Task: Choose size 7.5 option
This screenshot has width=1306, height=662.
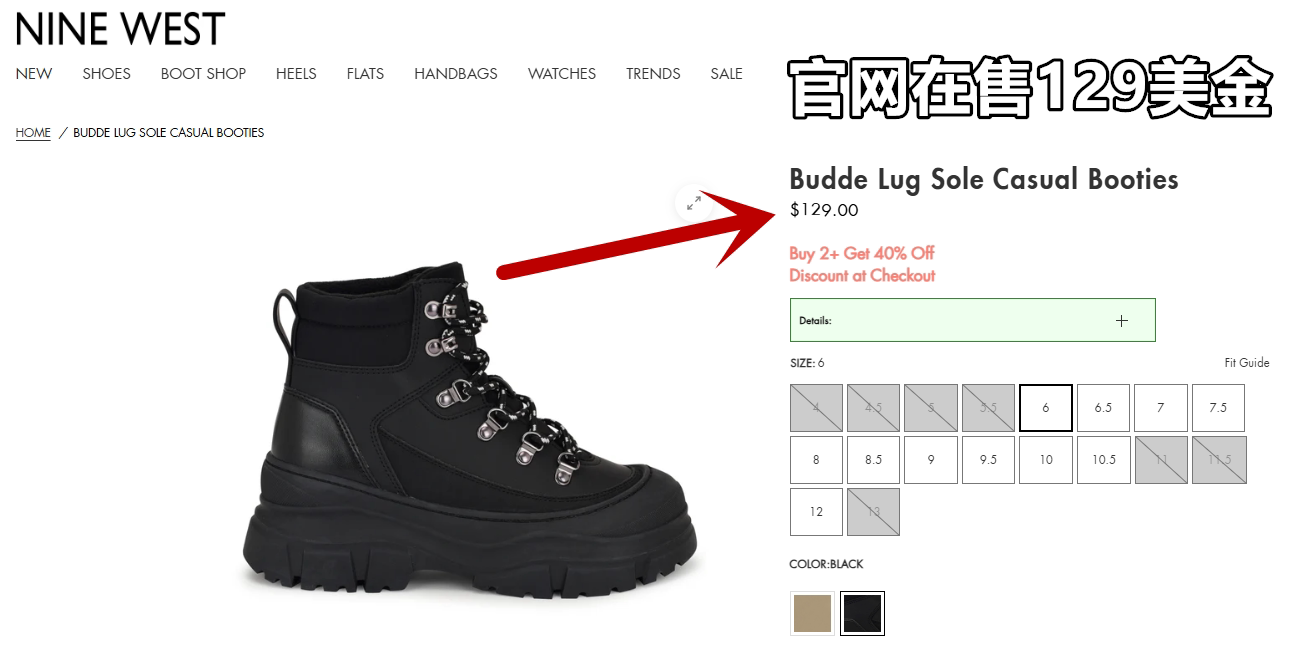Action: [x=1218, y=408]
